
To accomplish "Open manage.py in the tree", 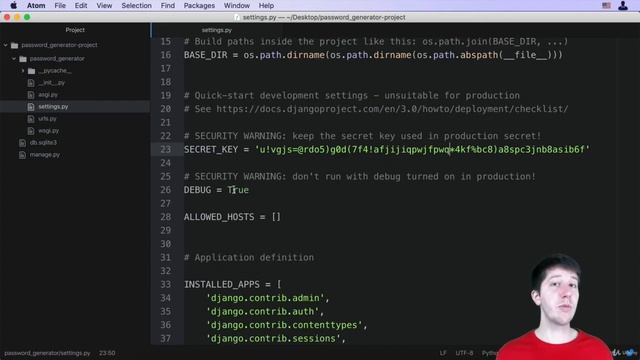I will pos(44,155).
